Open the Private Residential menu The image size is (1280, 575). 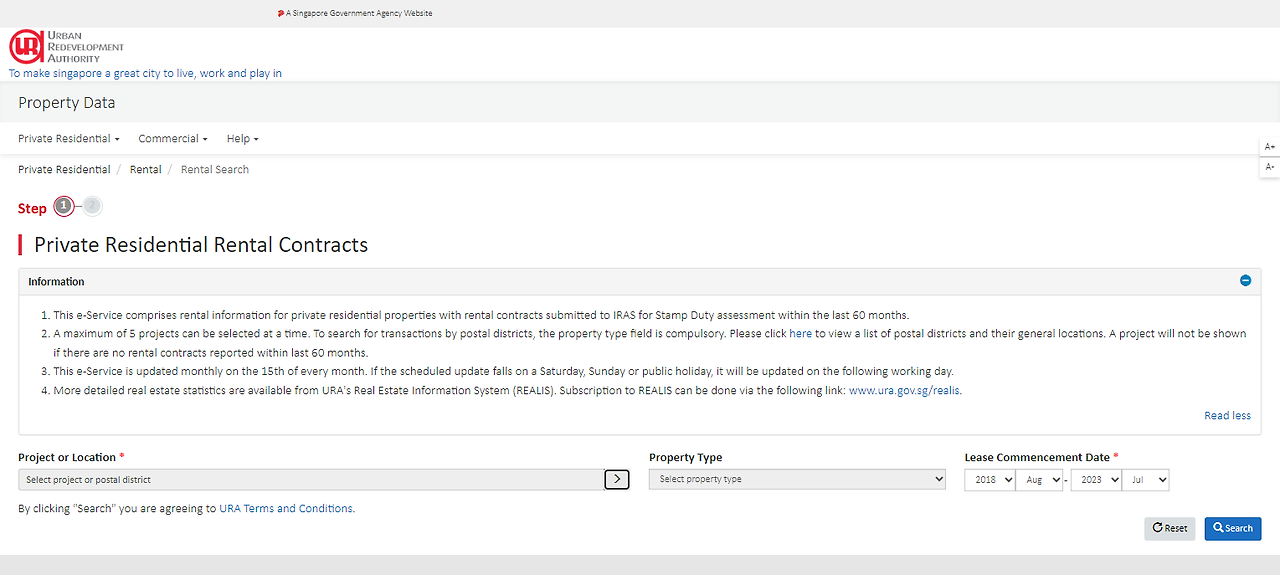pyautogui.click(x=68, y=138)
